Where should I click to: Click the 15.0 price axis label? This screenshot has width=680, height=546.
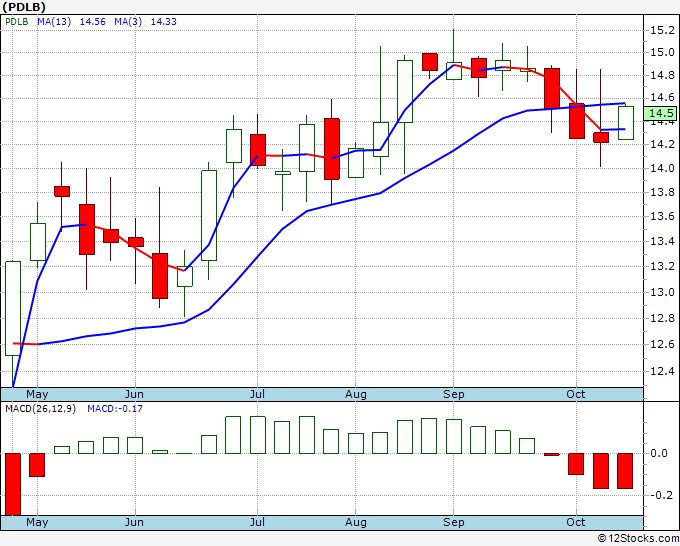click(x=662, y=52)
